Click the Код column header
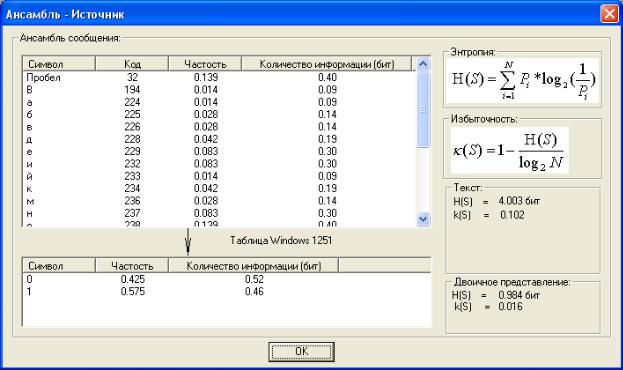 (x=132, y=64)
